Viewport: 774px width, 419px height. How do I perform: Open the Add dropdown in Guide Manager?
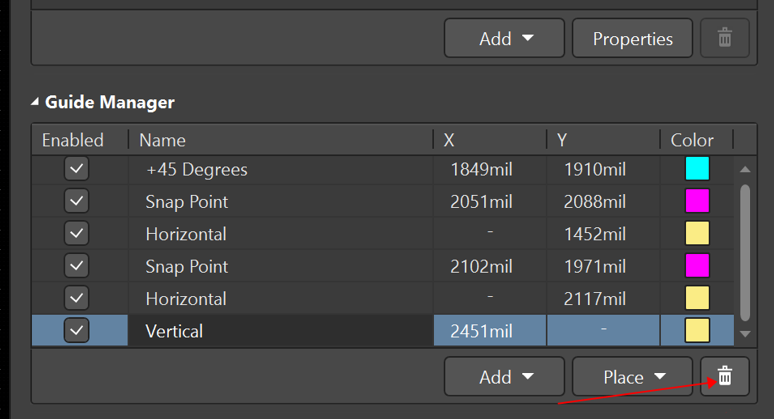pyautogui.click(x=505, y=377)
